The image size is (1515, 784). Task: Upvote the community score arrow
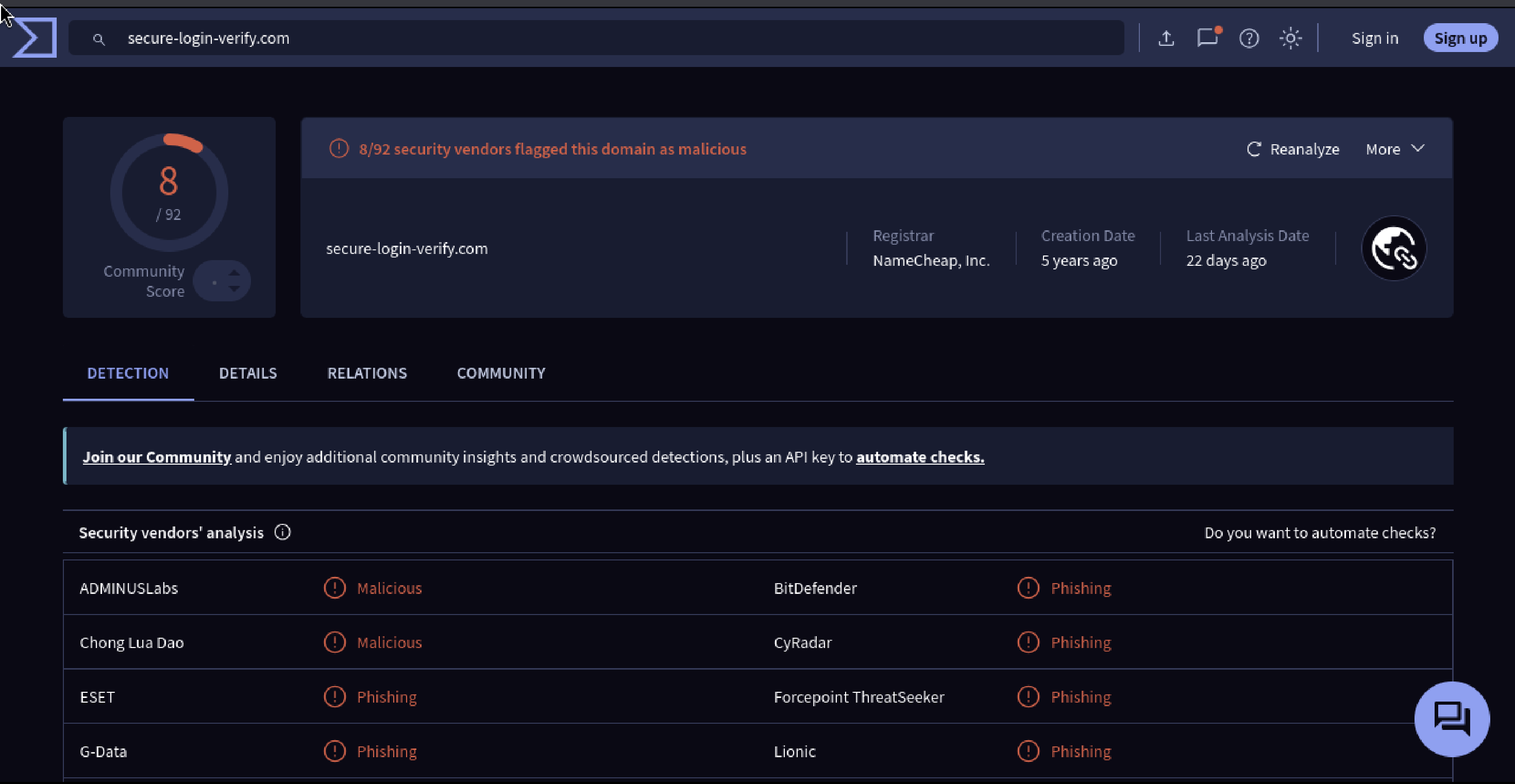234,272
